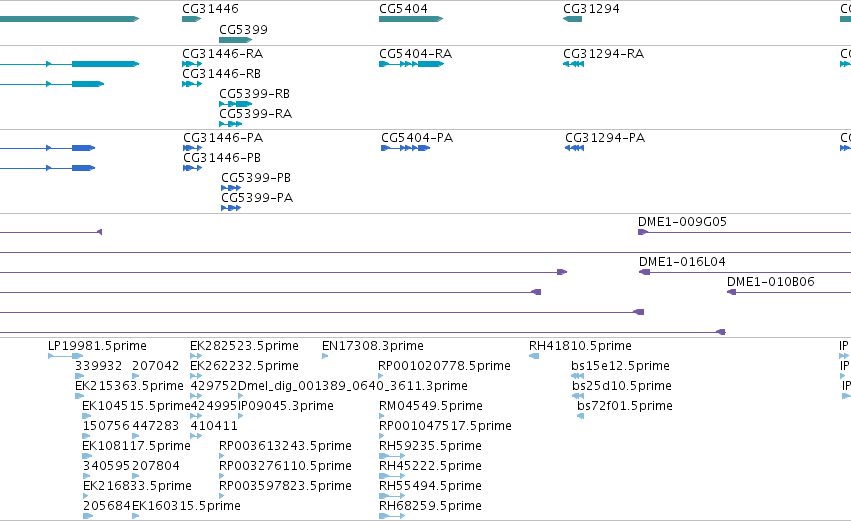Select the 447283 EST feature
The width and height of the screenshot is (851, 521).
tap(136, 437)
